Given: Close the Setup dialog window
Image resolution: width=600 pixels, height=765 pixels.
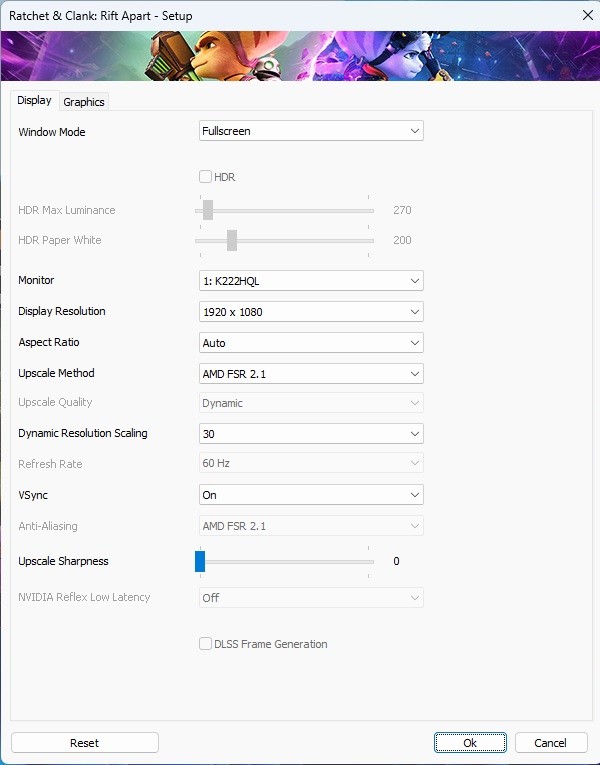Looking at the screenshot, I should pyautogui.click(x=588, y=15).
